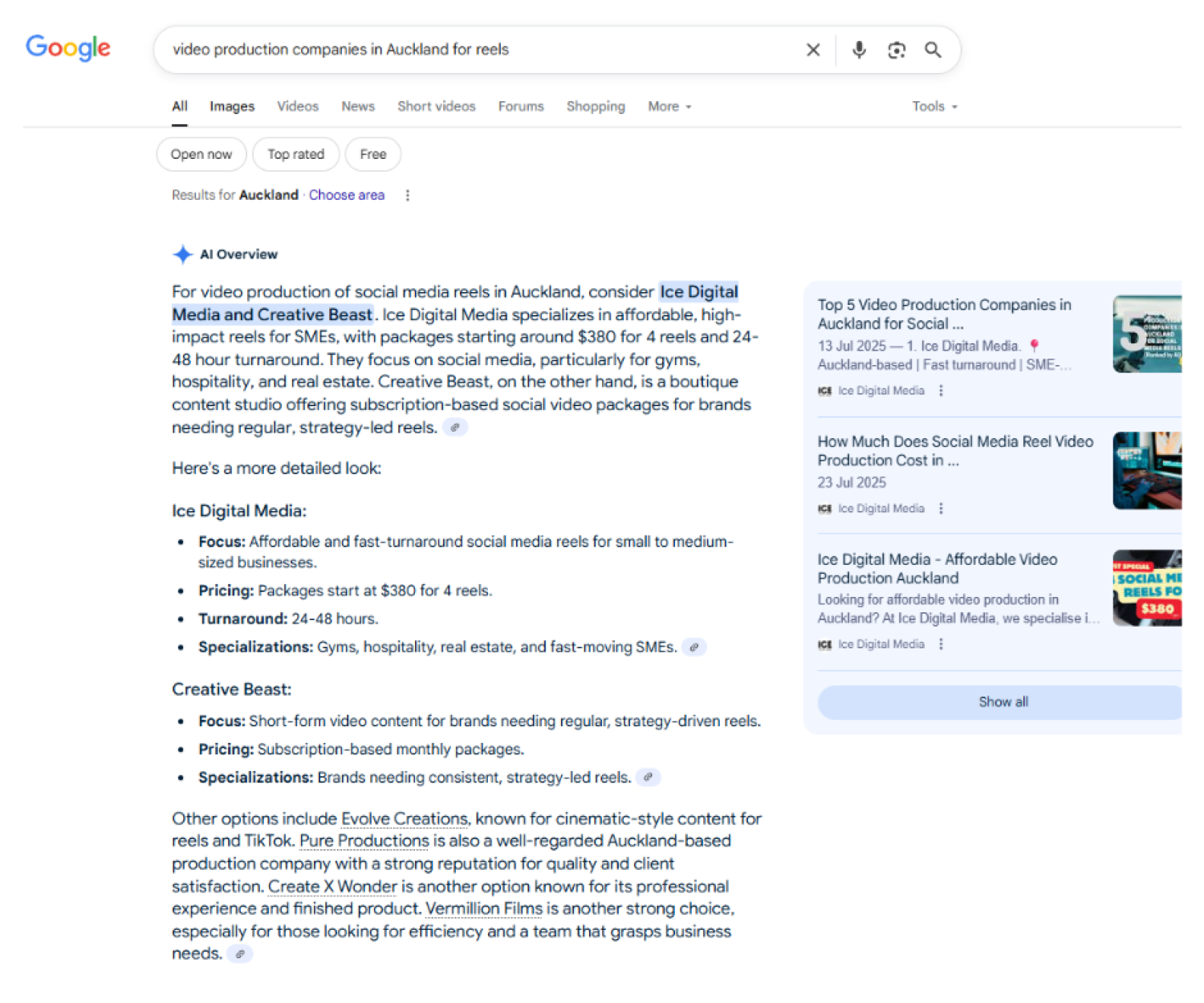Click highlighted Ice Digital Media and Creative Beast text
The height and width of the screenshot is (1003, 1204).
pyautogui.click(x=455, y=303)
